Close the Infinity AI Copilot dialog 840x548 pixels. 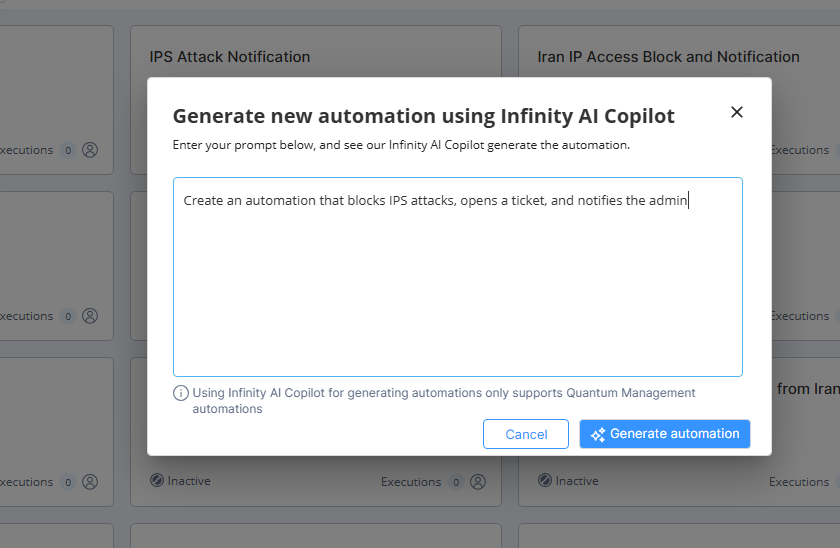pos(737,112)
